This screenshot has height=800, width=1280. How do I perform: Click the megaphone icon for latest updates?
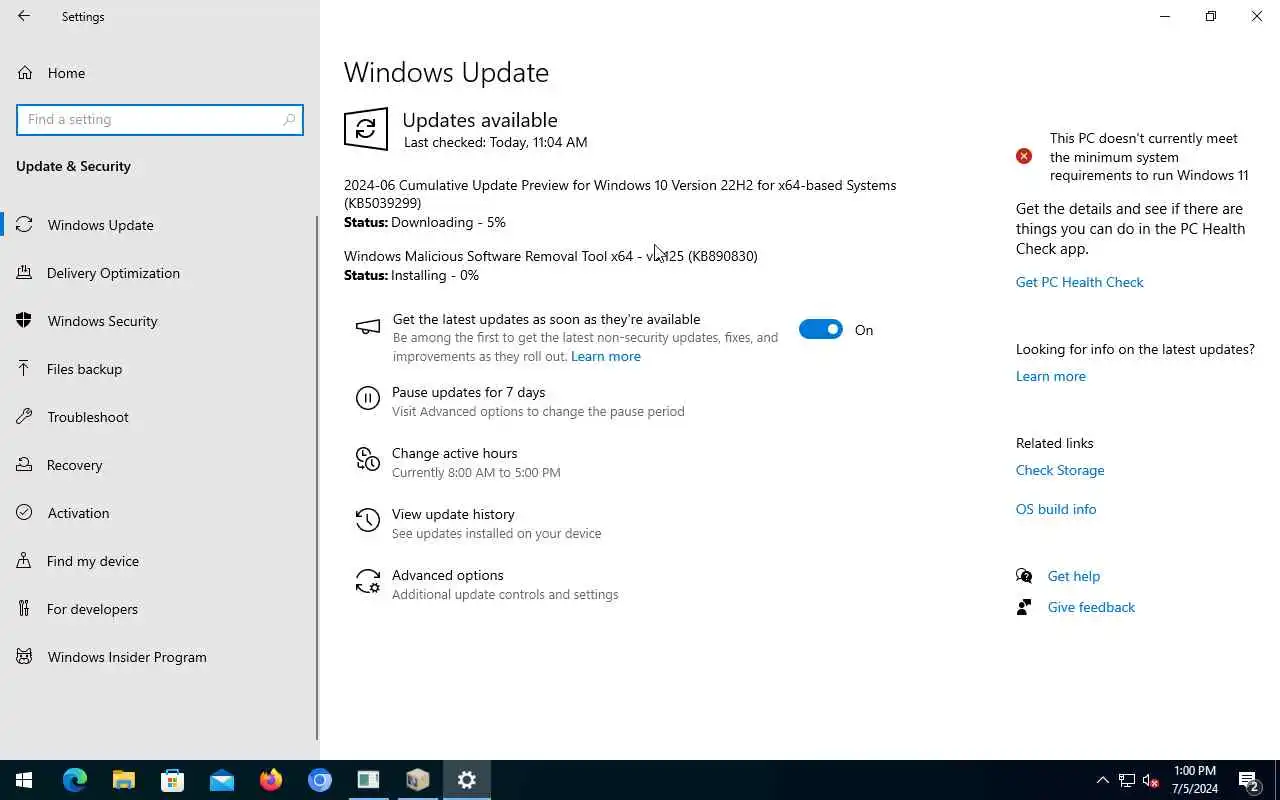[368, 327]
